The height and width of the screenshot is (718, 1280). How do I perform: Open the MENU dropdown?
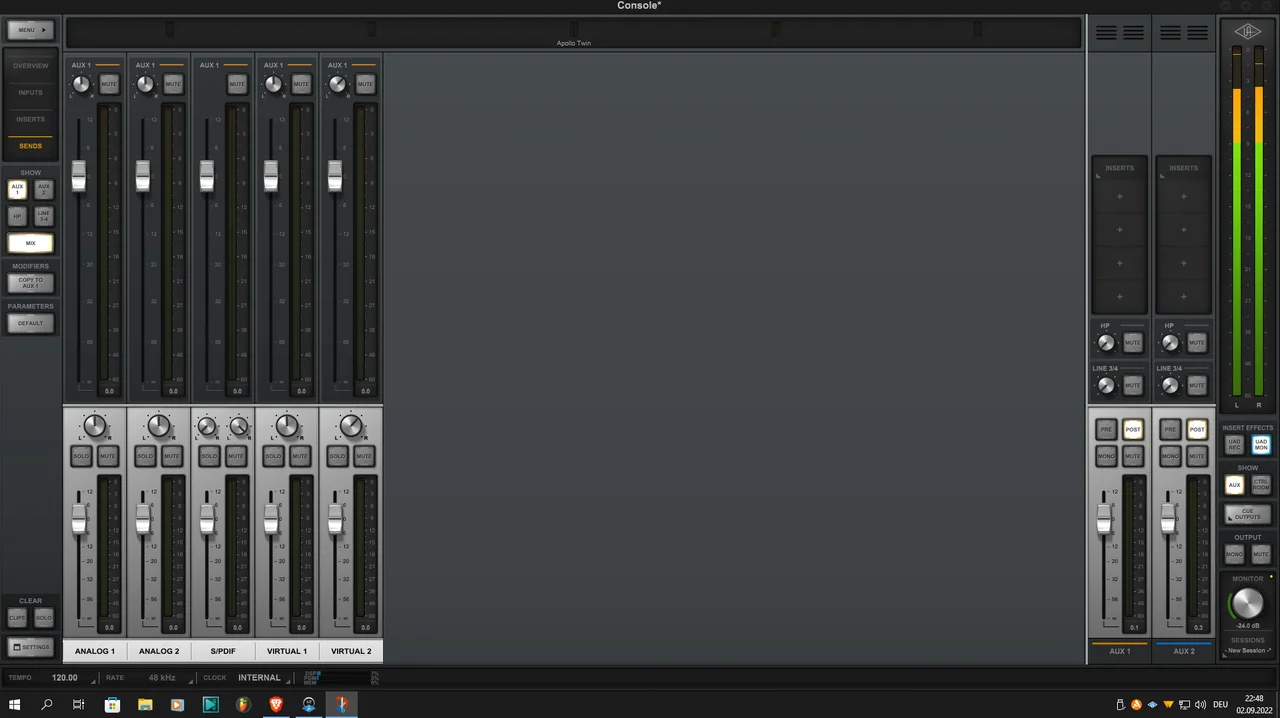click(x=30, y=30)
